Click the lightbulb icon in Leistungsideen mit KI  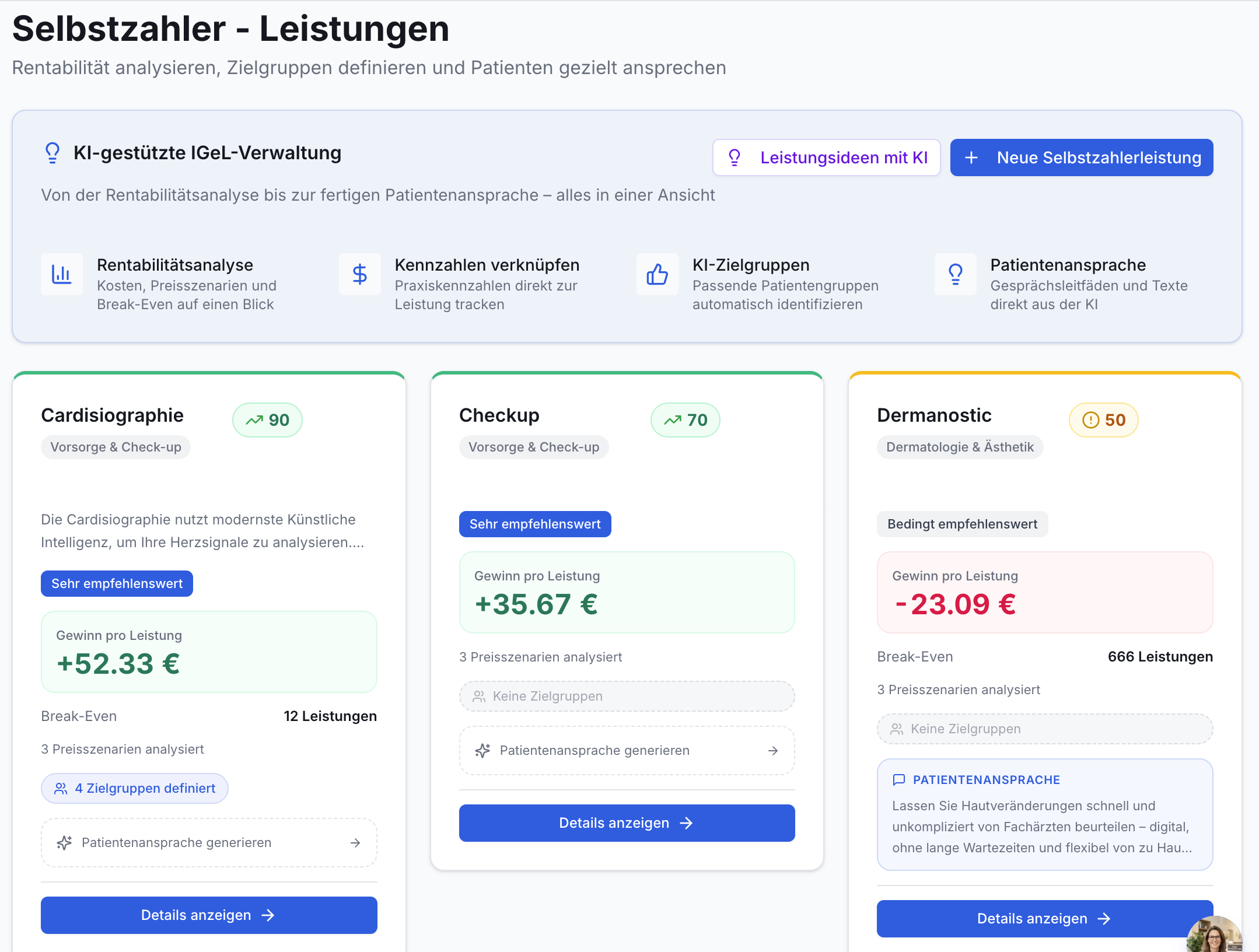tap(735, 157)
